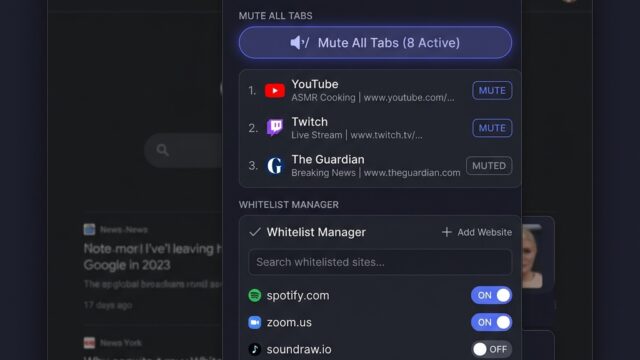Mute the Twitch tab

pos(492,128)
